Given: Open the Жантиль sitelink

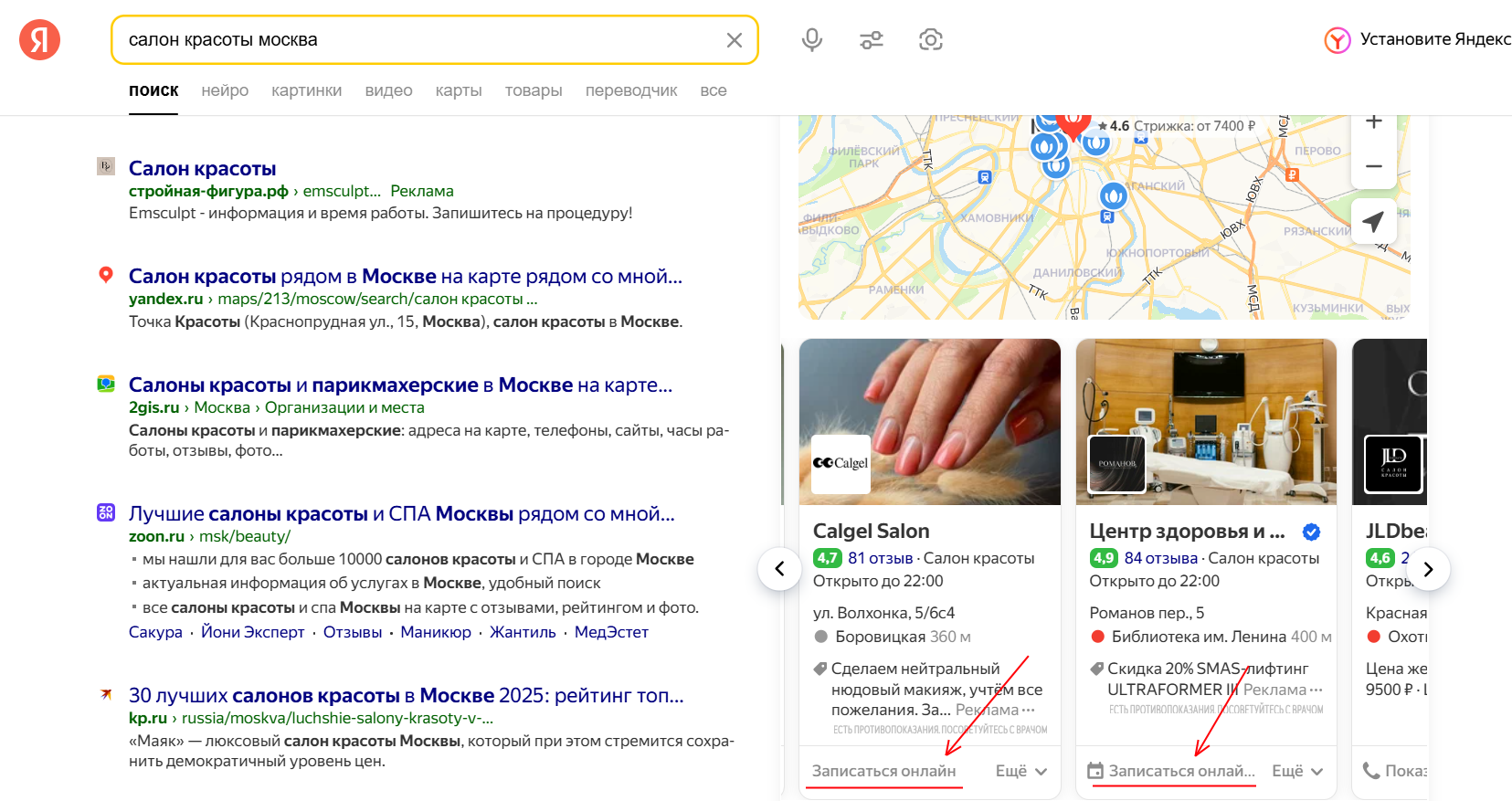Looking at the screenshot, I should click(x=523, y=632).
